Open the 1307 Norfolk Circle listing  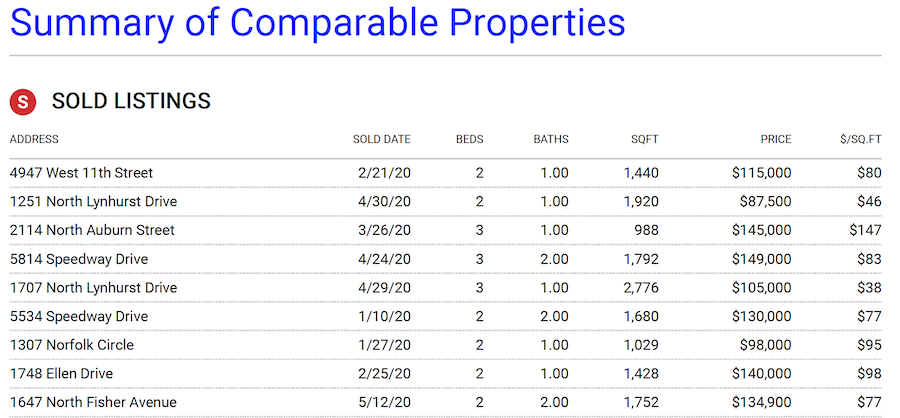pos(445,345)
